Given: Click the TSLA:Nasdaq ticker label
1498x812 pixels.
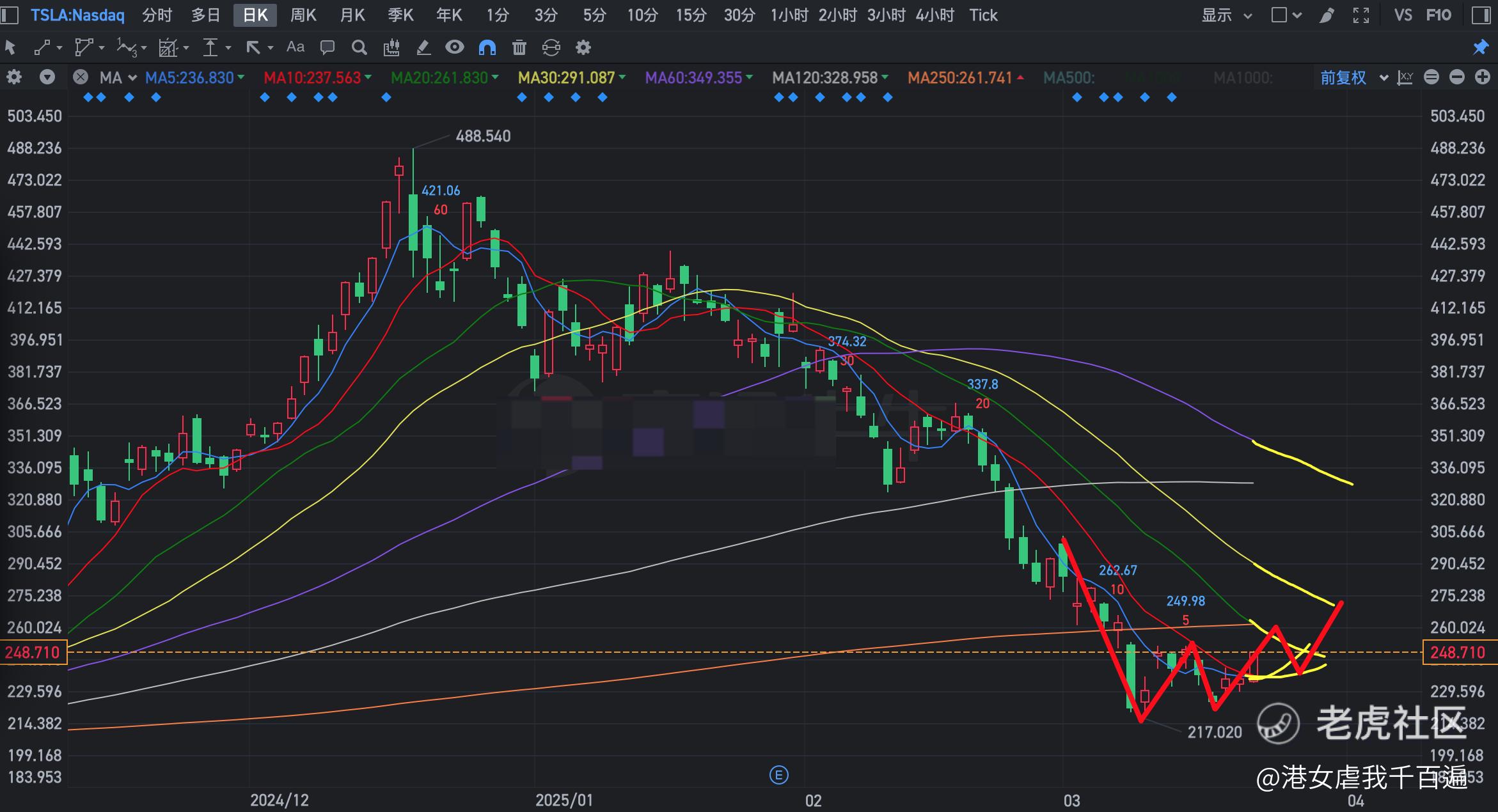Looking at the screenshot, I should point(77,15).
